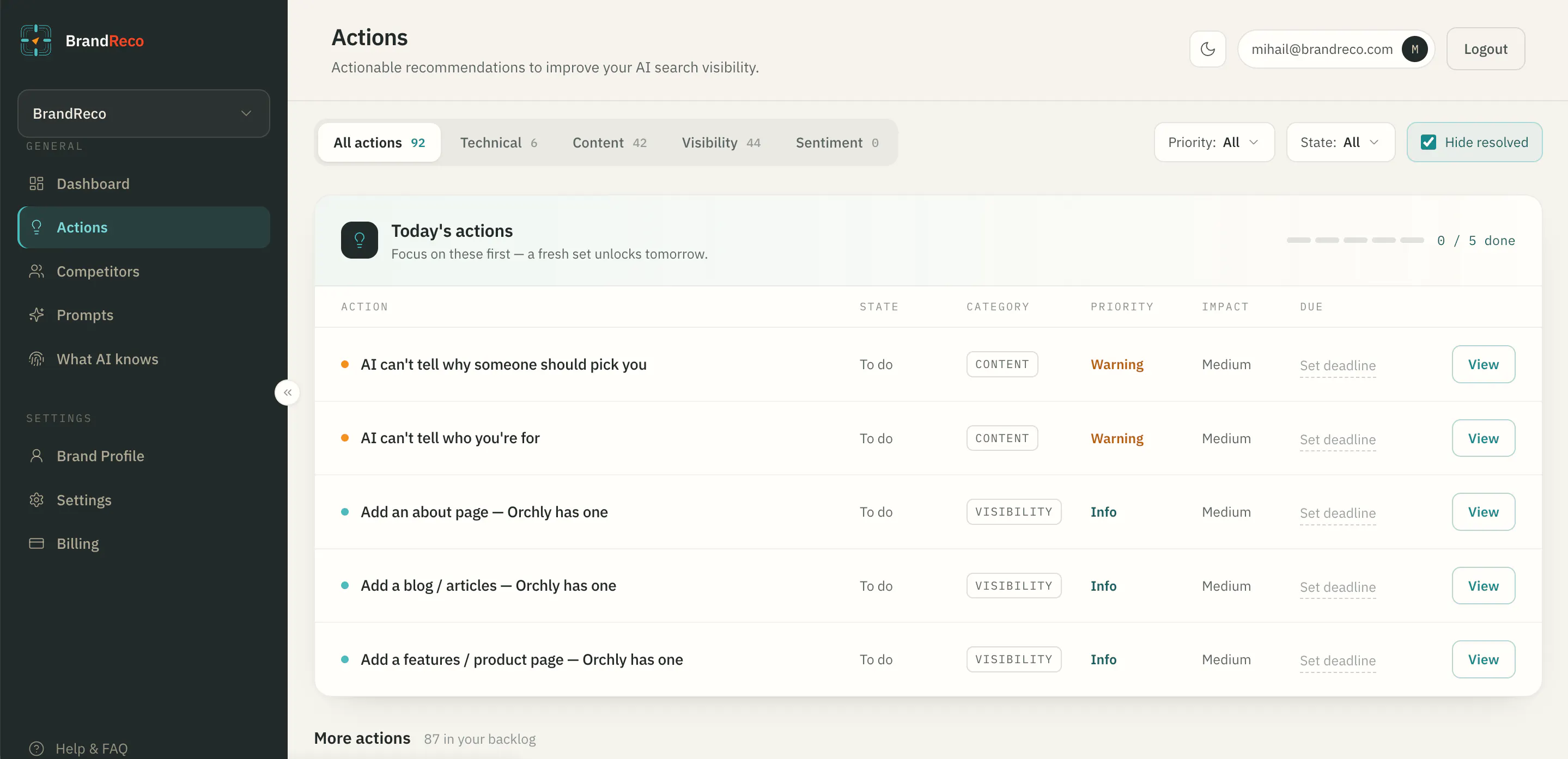Click the BrandReco logo icon
The width and height of the screenshot is (1568, 759).
[x=36, y=40]
